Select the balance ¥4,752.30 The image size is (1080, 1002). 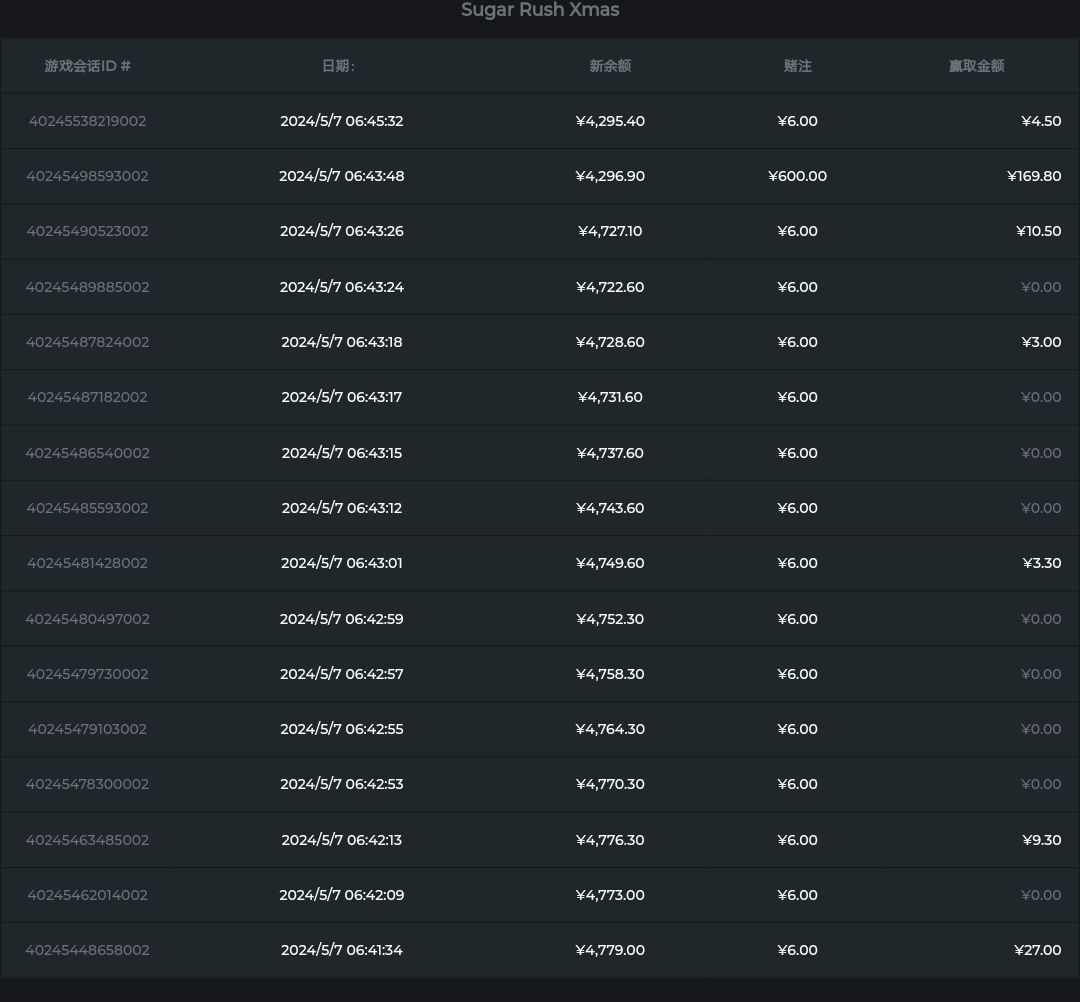pos(610,619)
